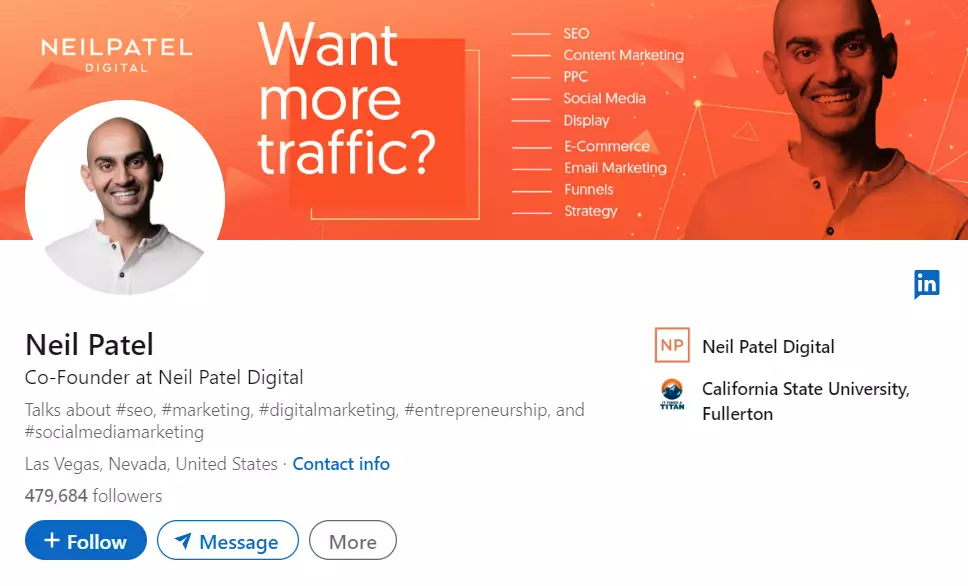Click the "Want more traffic?" banner headline
This screenshot has width=968, height=586.
pos(347,100)
